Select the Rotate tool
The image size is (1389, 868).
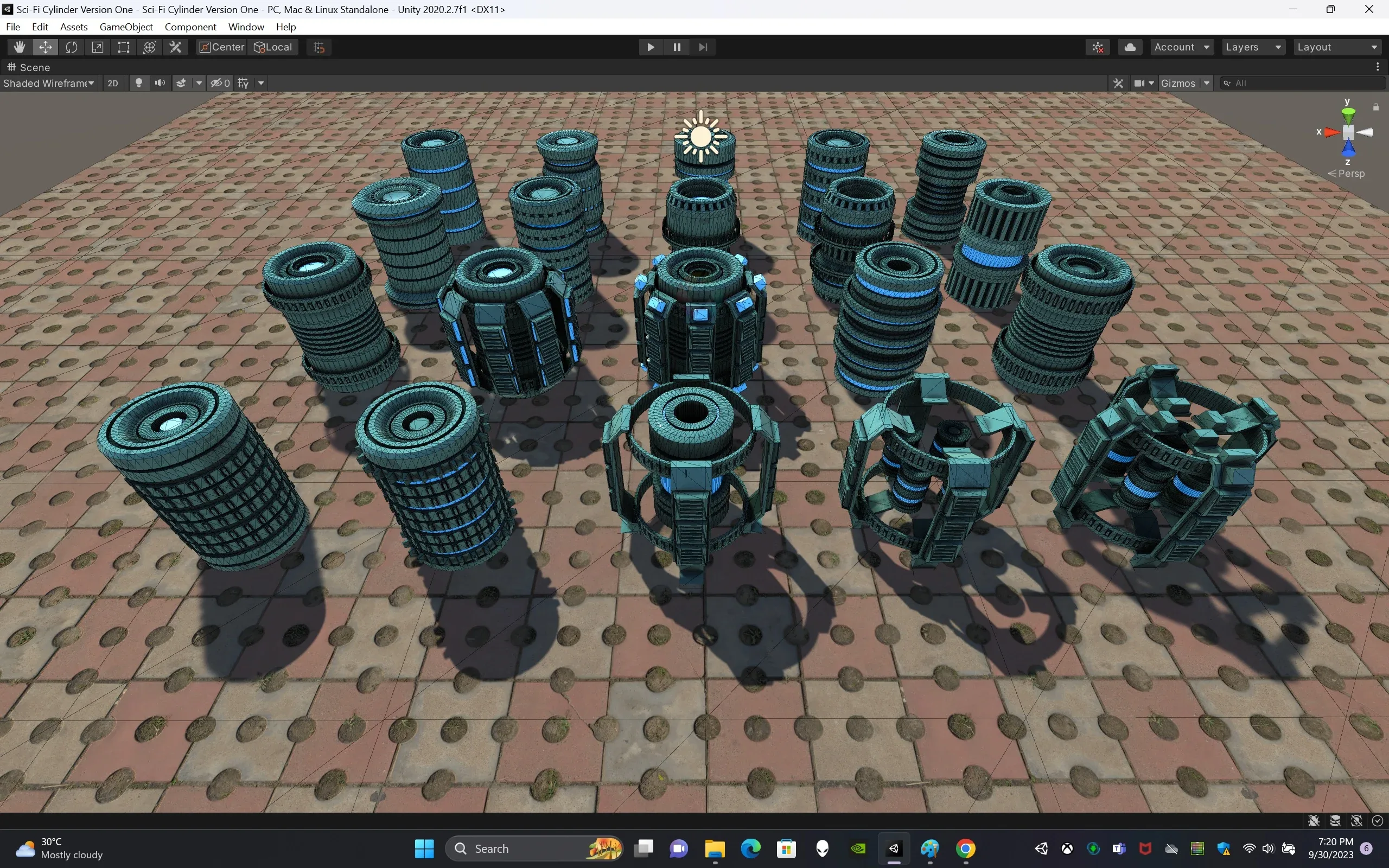[72, 47]
